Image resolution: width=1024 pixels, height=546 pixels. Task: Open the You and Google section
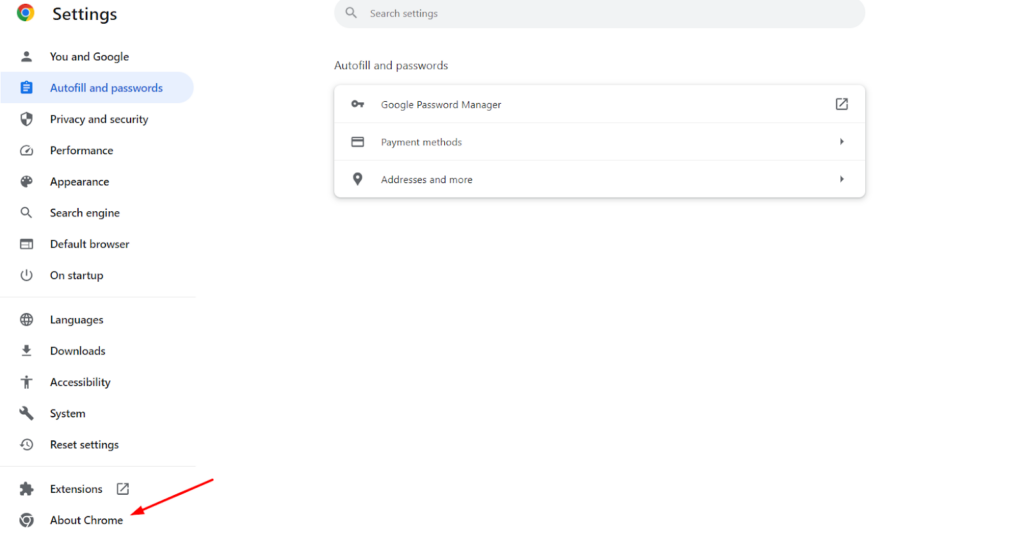(89, 57)
